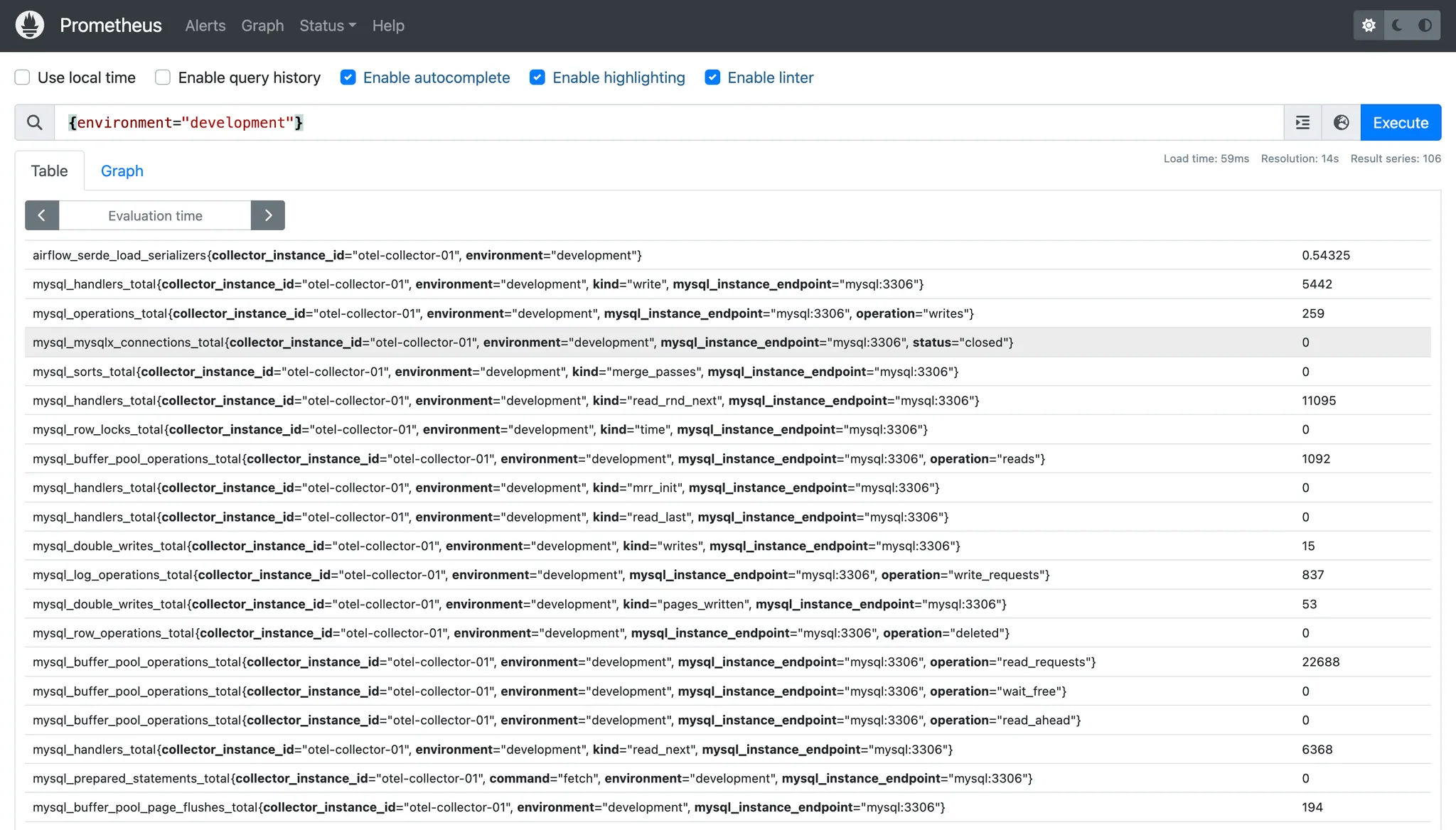Disable the autocomplete checkbox
Viewport: 1456px width, 830px height.
click(348, 77)
